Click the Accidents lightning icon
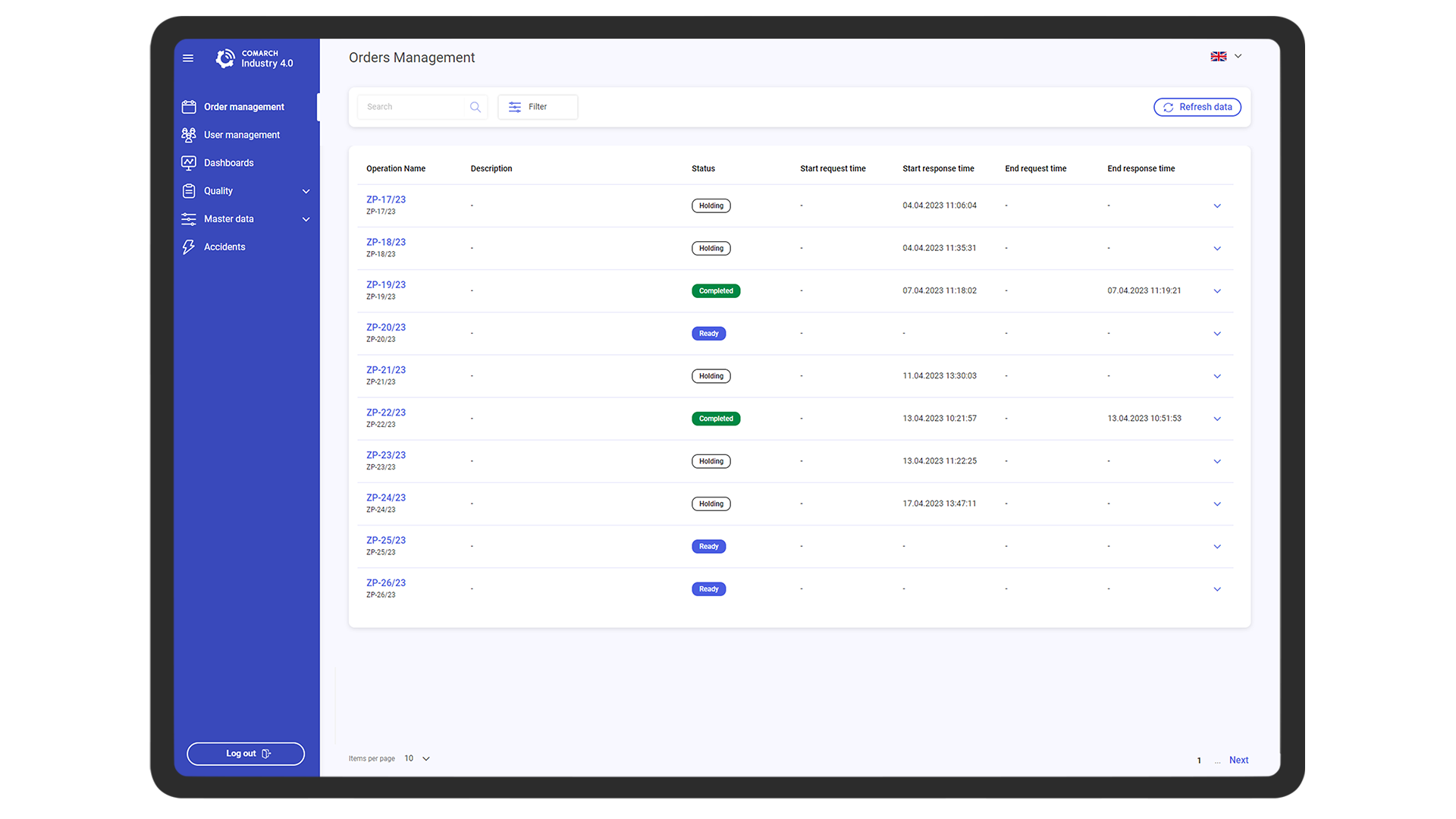This screenshot has height=819, width=1456. 189,247
